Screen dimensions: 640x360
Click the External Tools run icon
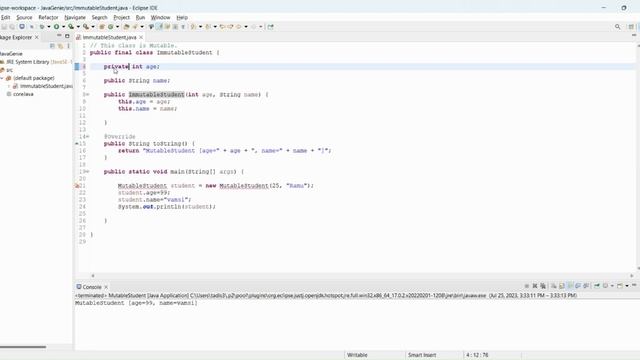click(86, 27)
